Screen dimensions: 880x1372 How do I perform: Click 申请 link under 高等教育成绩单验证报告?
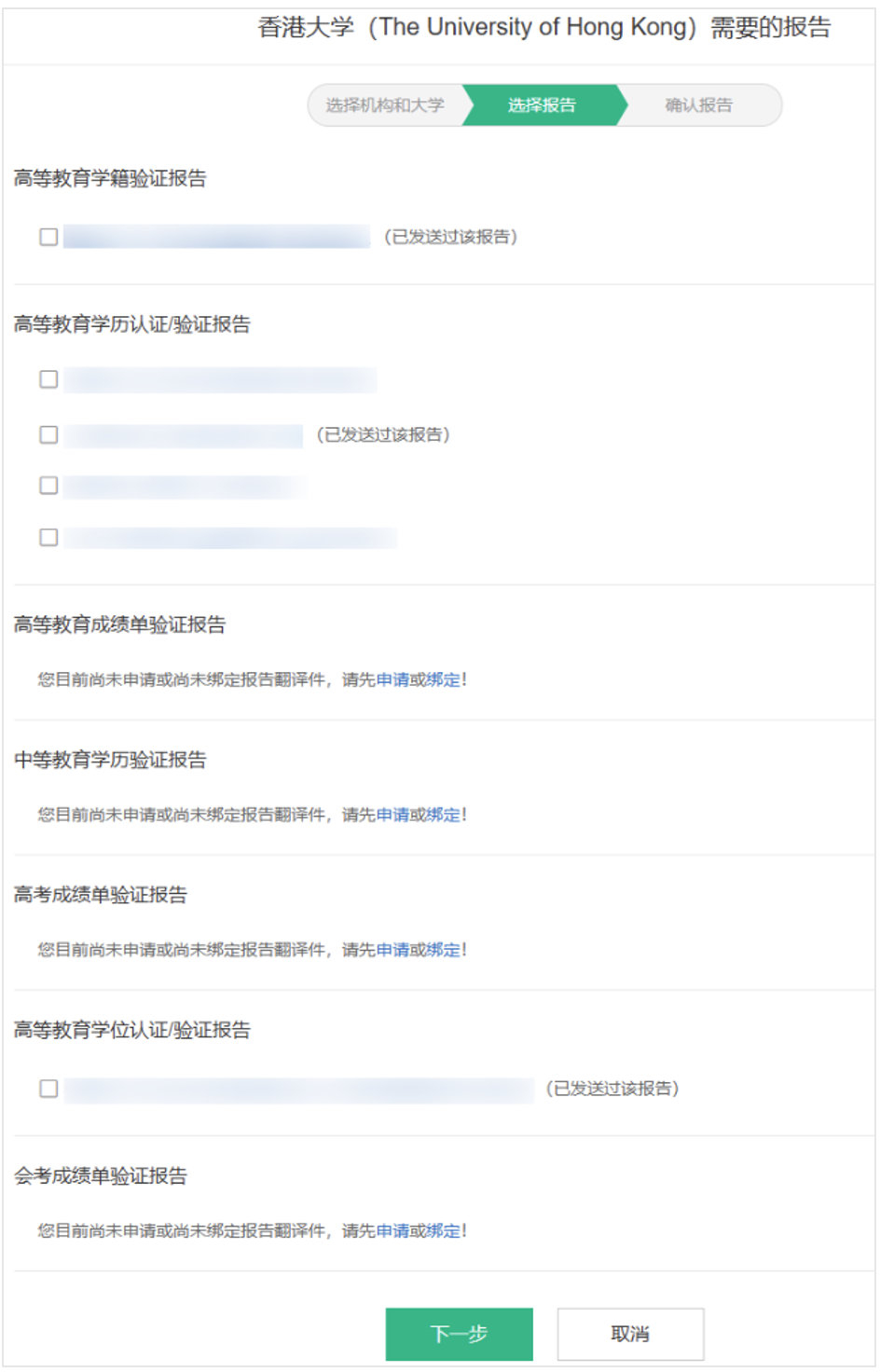click(392, 679)
